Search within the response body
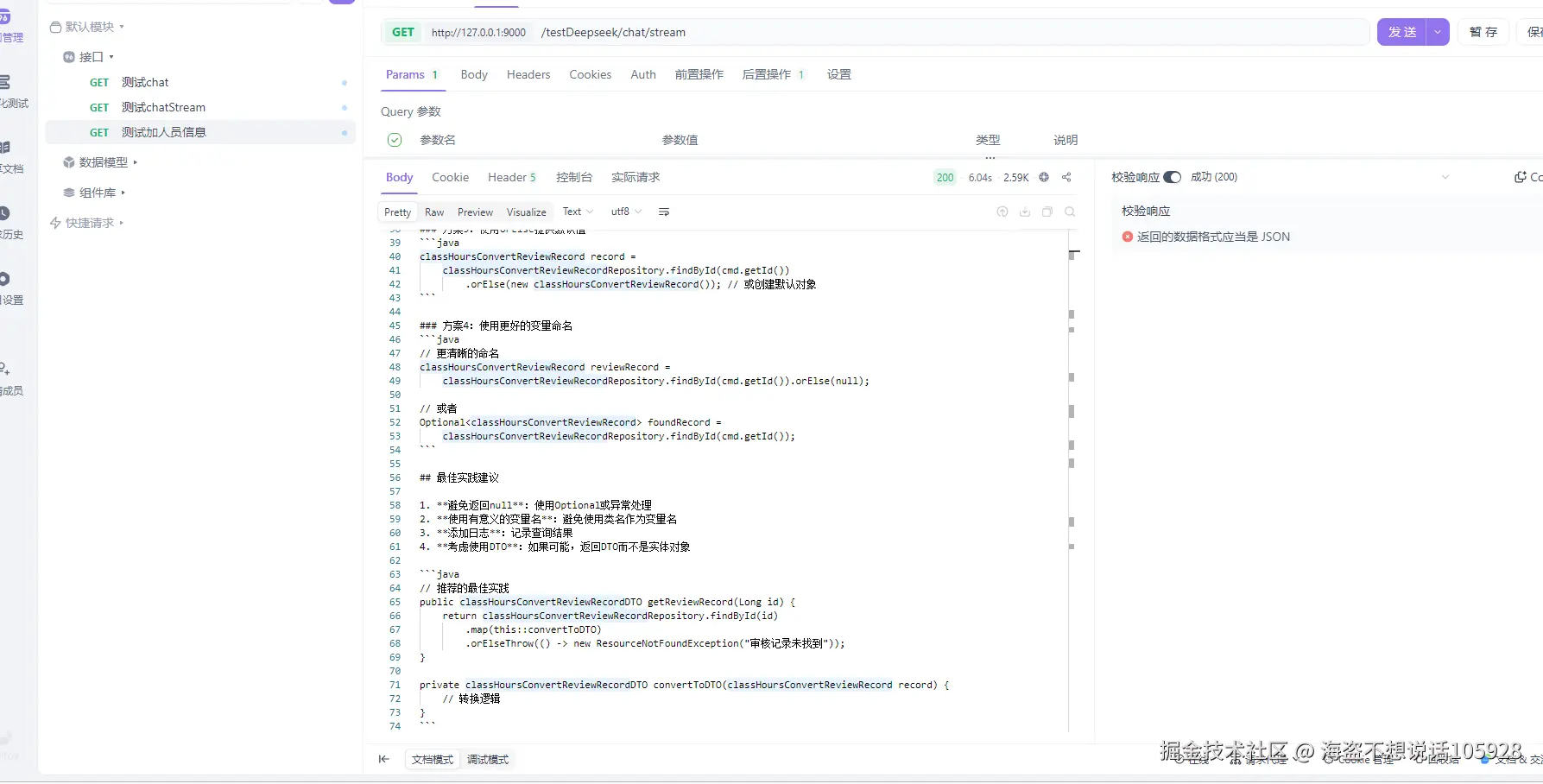Image resolution: width=1543 pixels, height=784 pixels. click(1070, 212)
